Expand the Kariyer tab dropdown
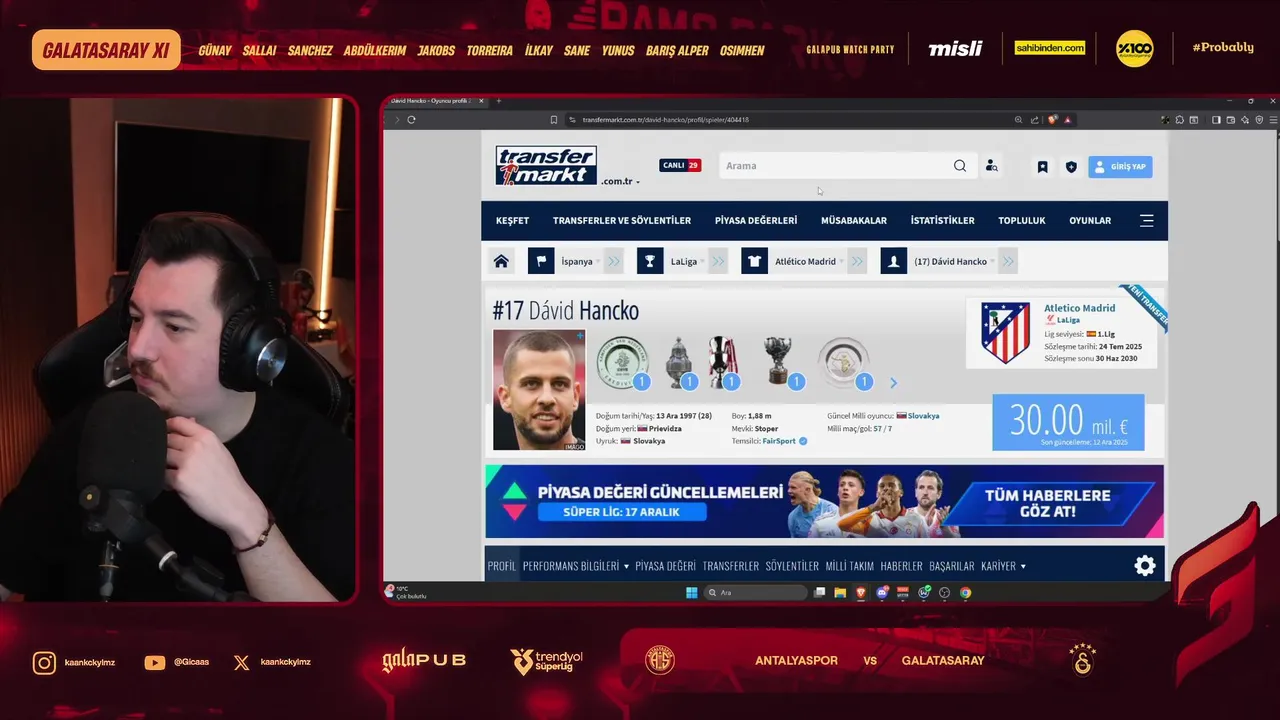Viewport: 1280px width, 720px height. 1023,566
